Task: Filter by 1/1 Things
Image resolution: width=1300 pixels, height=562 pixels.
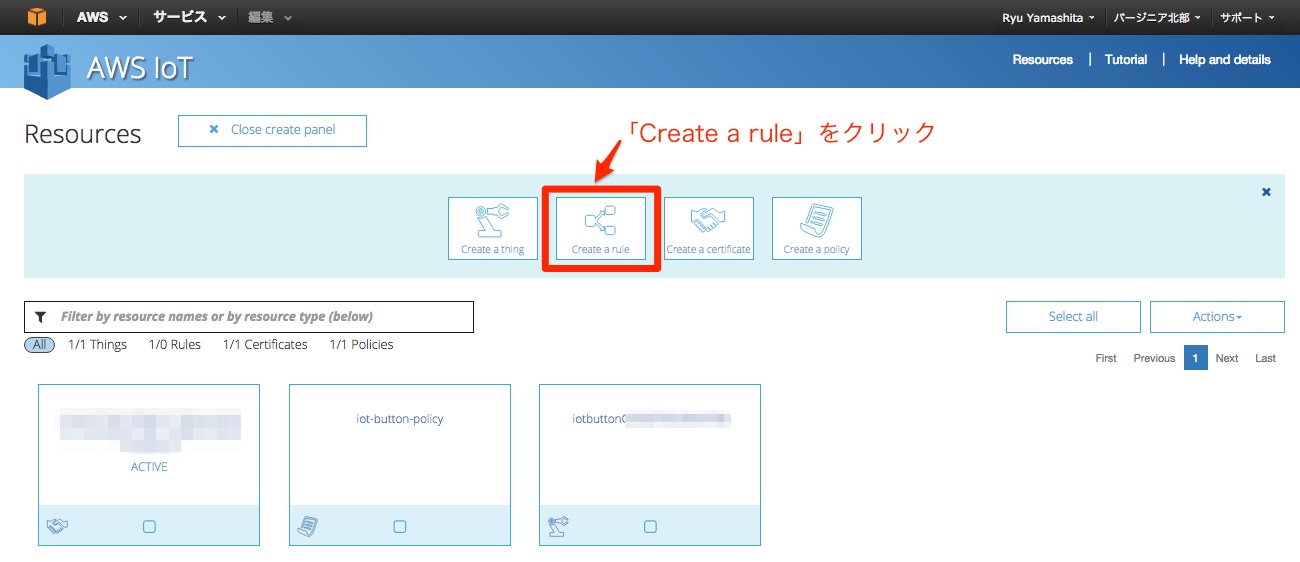Action: 97,345
